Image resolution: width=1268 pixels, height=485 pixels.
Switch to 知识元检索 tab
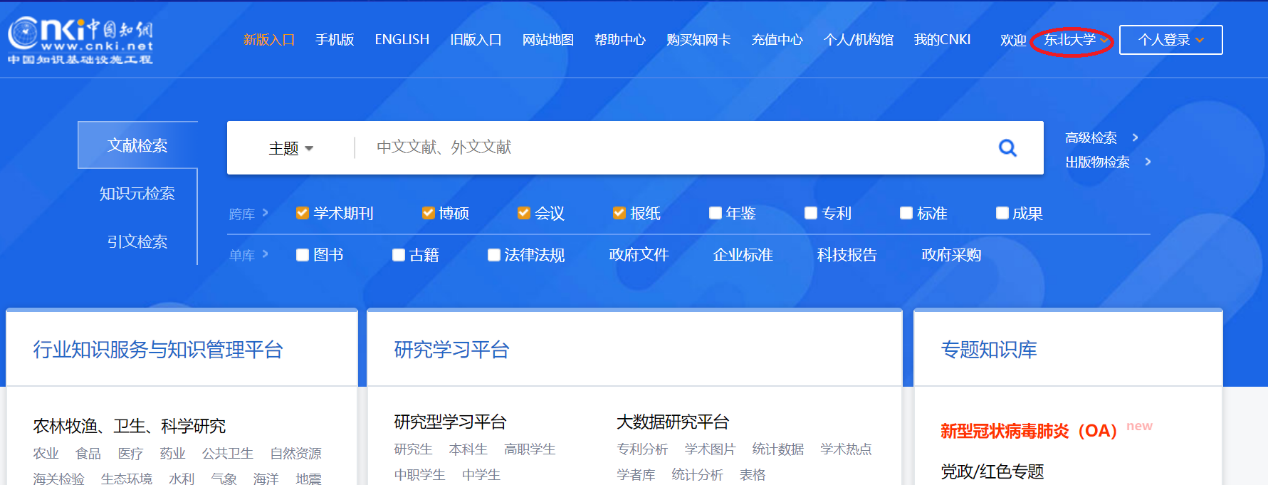click(137, 193)
